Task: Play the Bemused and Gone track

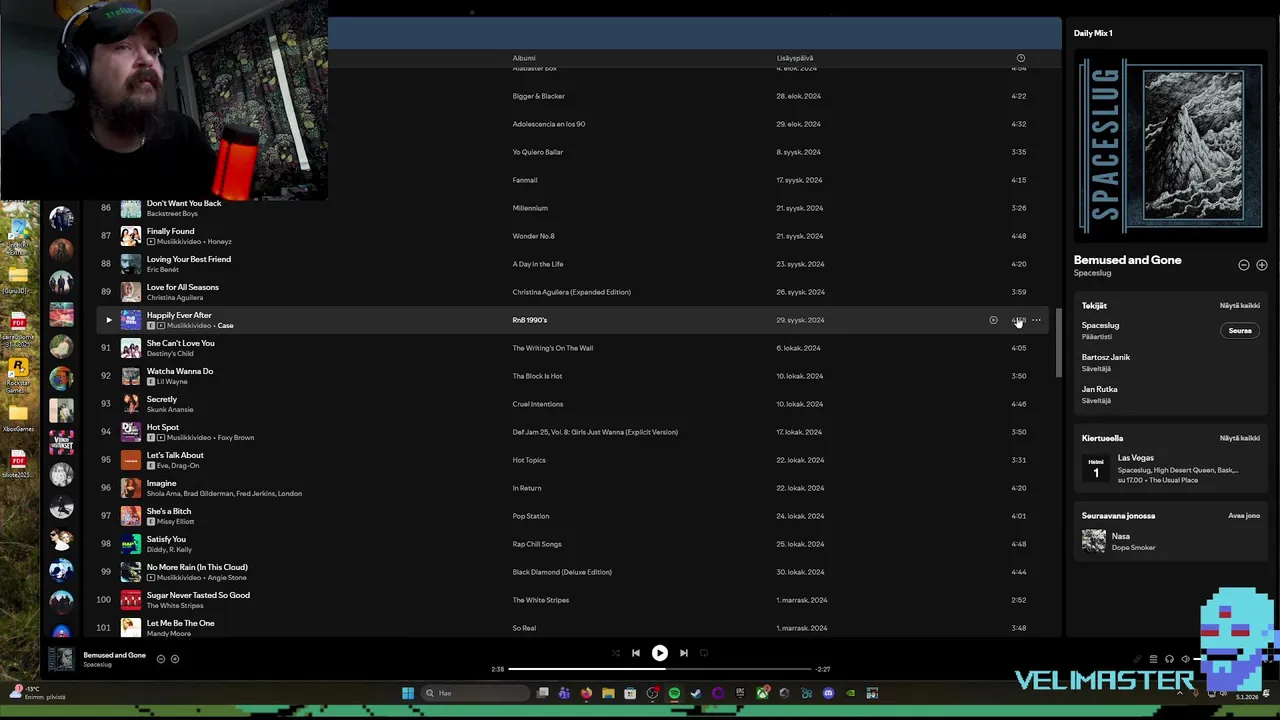Action: [659, 653]
